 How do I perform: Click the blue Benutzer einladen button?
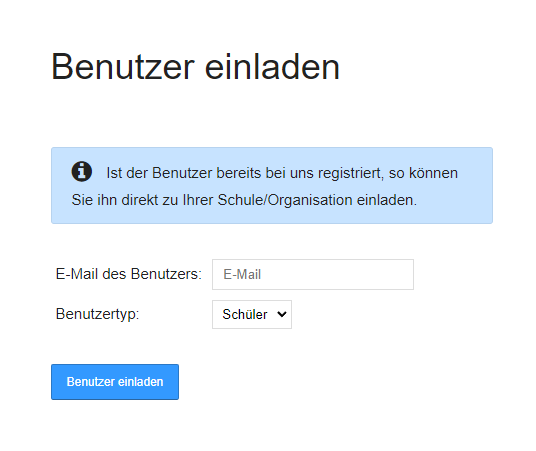115,382
